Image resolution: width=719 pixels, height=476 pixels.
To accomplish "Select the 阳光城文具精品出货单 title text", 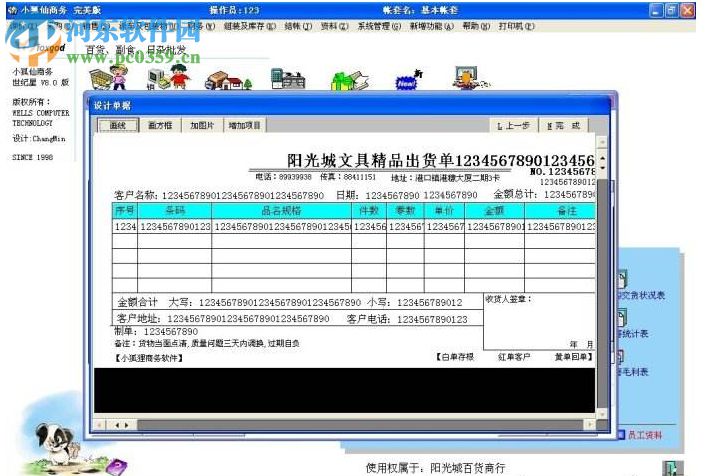I will (x=371, y=161).
